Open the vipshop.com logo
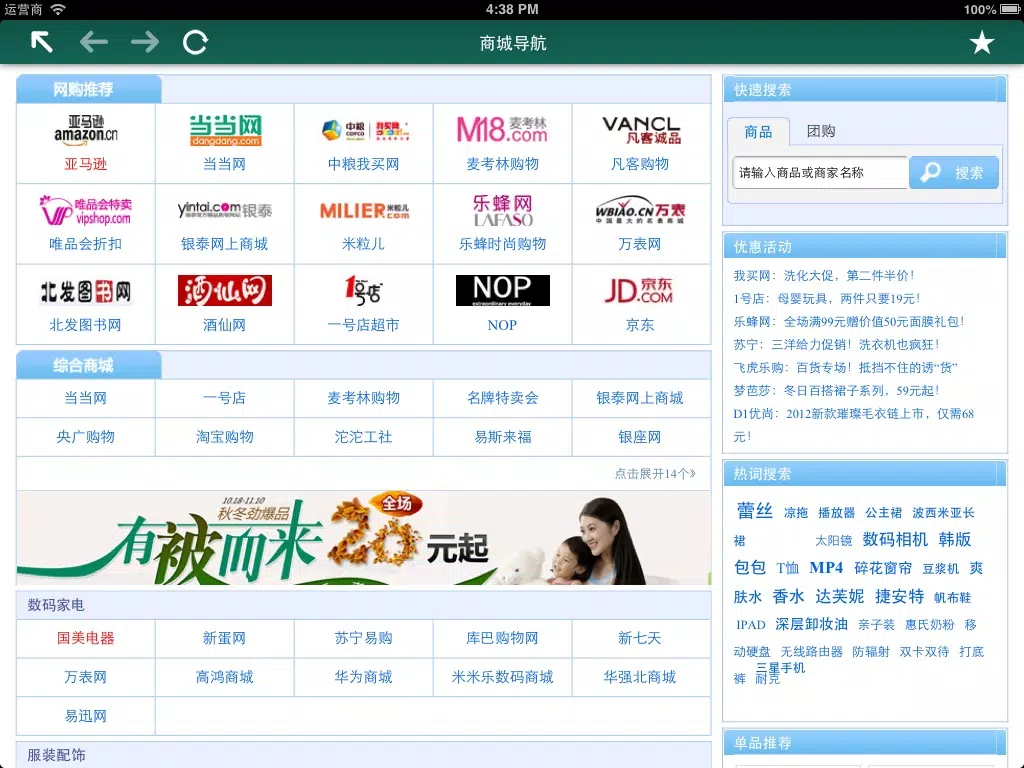This screenshot has height=768, width=1024. 85,210
